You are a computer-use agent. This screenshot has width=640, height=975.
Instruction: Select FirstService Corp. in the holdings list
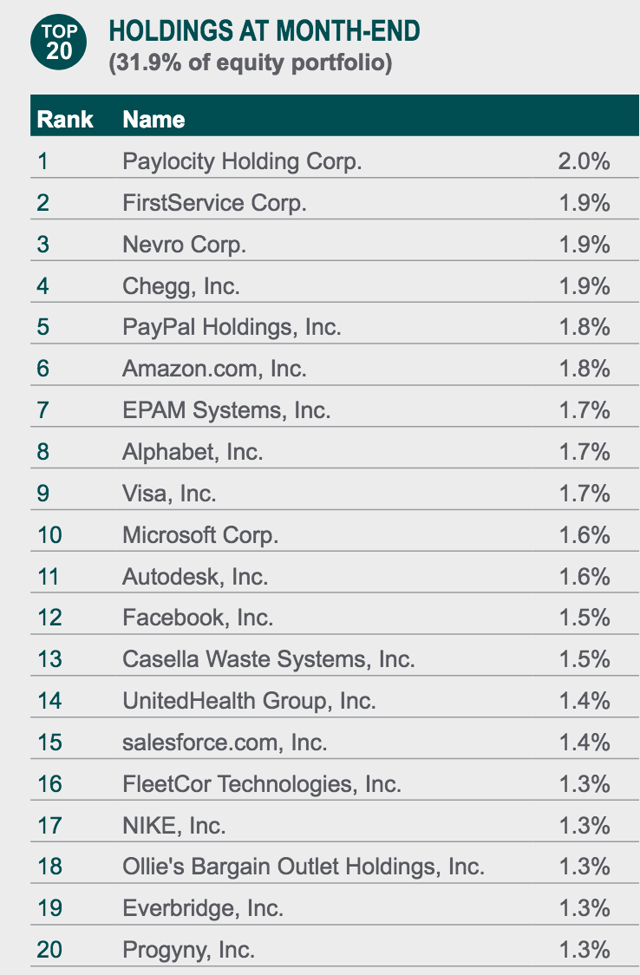(215, 203)
